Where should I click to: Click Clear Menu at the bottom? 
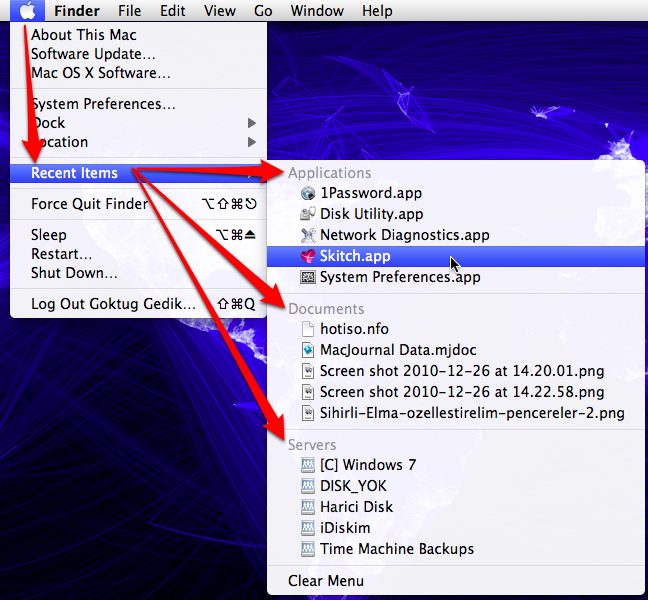coord(325,581)
